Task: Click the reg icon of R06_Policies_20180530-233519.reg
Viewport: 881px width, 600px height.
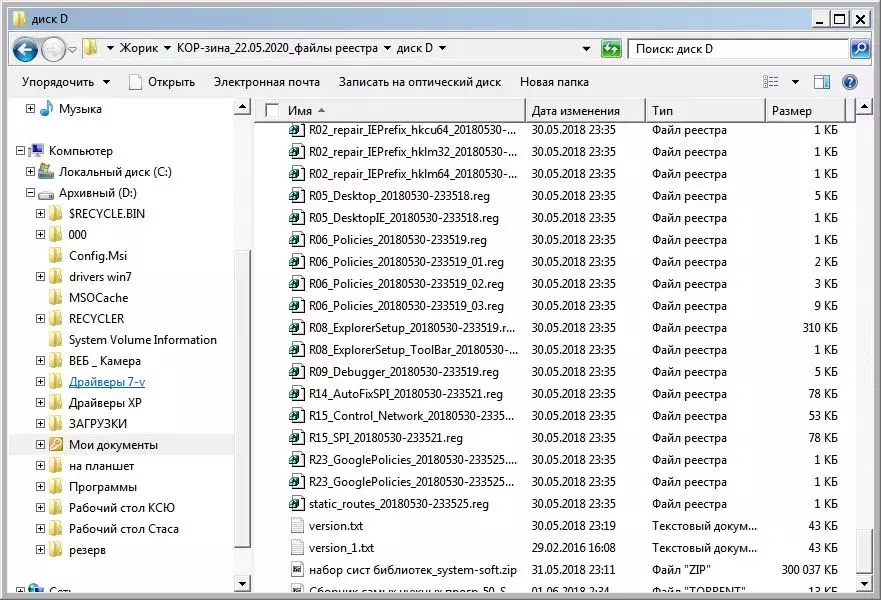Action: click(297, 239)
